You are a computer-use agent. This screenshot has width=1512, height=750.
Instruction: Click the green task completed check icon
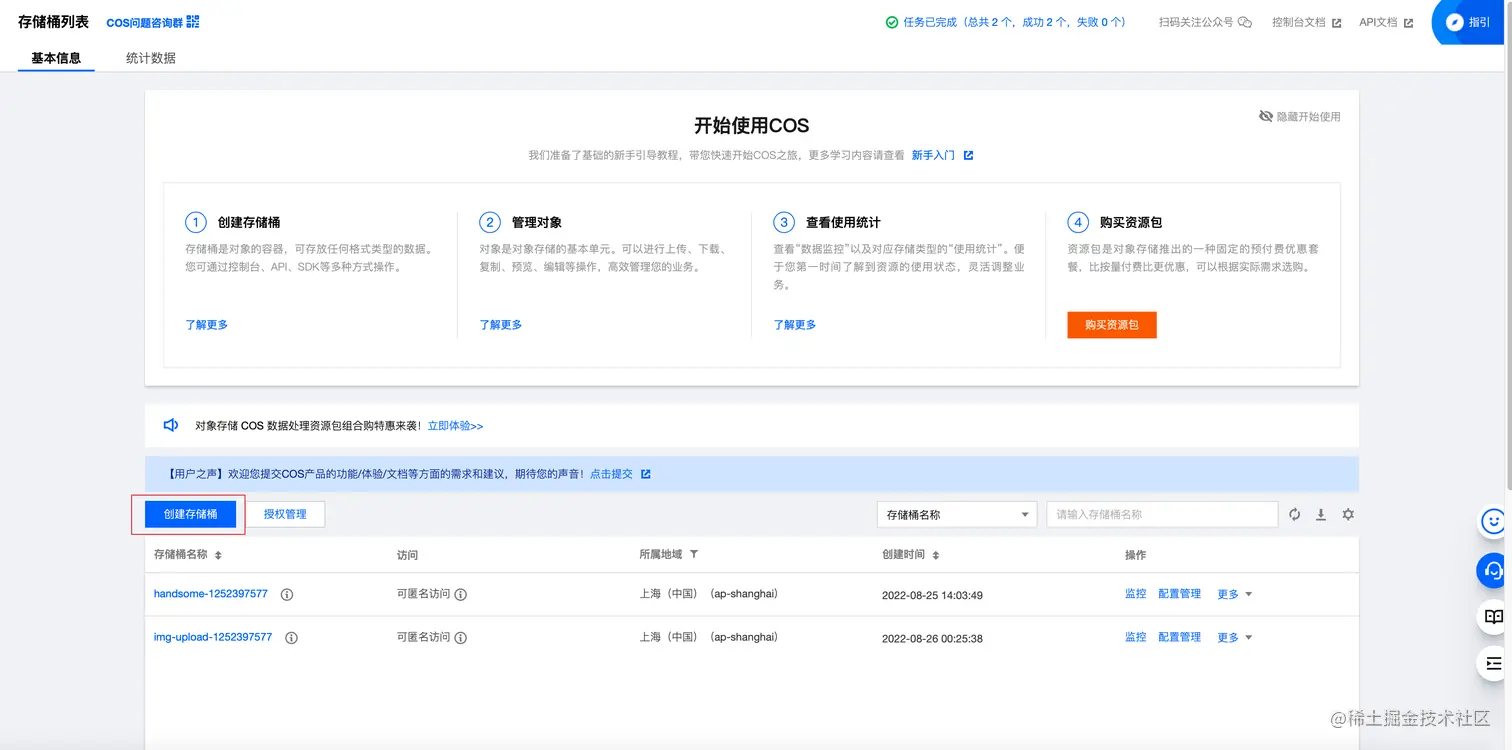click(892, 22)
